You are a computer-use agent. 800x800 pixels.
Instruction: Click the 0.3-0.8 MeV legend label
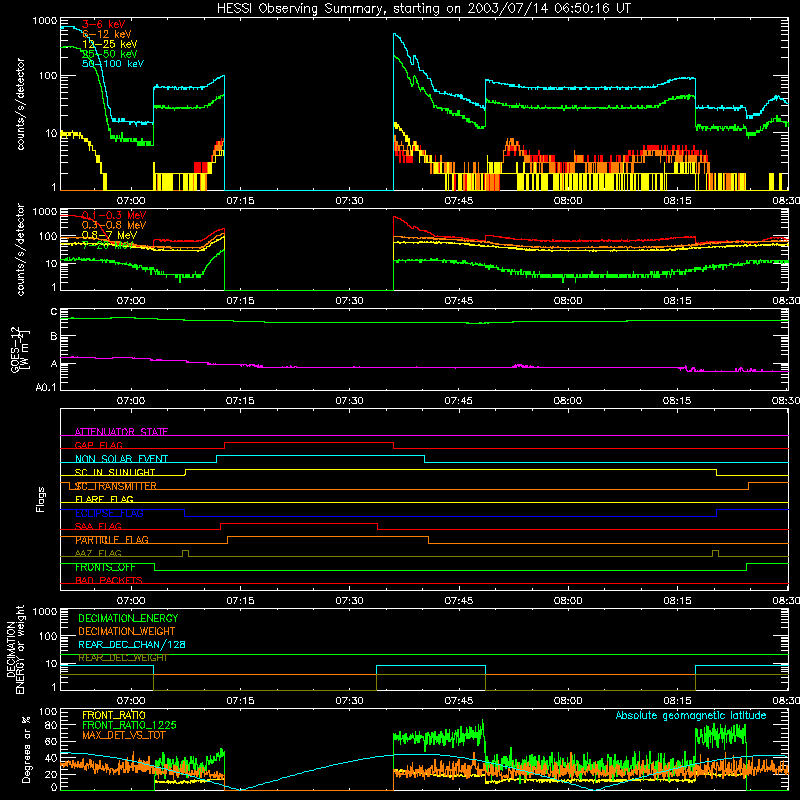coord(114,225)
